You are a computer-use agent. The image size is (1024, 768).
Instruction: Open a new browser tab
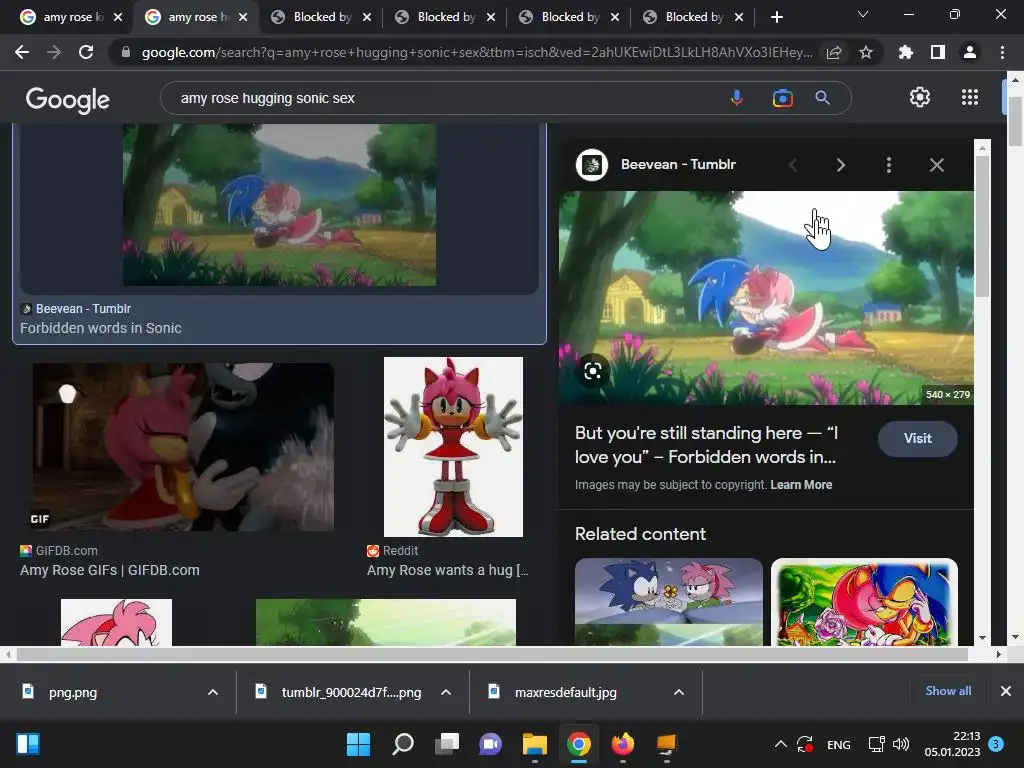[776, 17]
